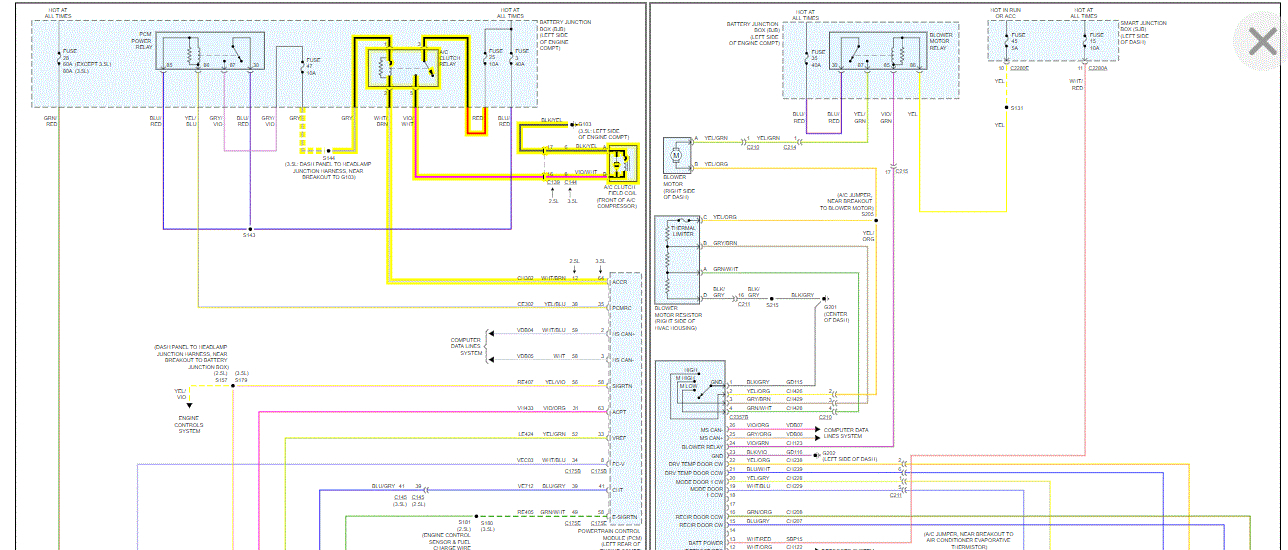Click the G103 ground point
Screen dimensions: 1288x550
click(x=574, y=124)
